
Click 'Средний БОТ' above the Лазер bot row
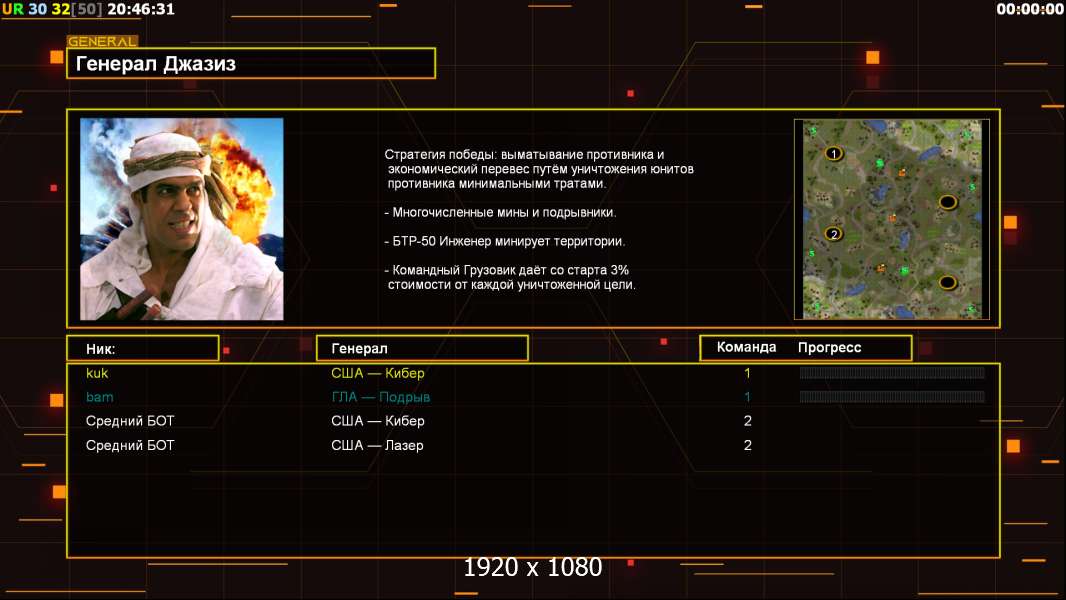(130, 421)
